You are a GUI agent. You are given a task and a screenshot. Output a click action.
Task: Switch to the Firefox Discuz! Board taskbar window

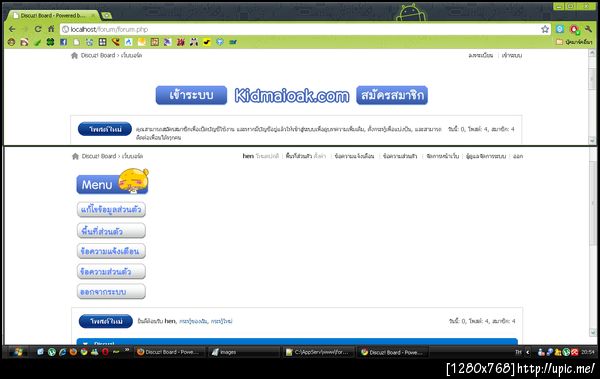(x=169, y=352)
